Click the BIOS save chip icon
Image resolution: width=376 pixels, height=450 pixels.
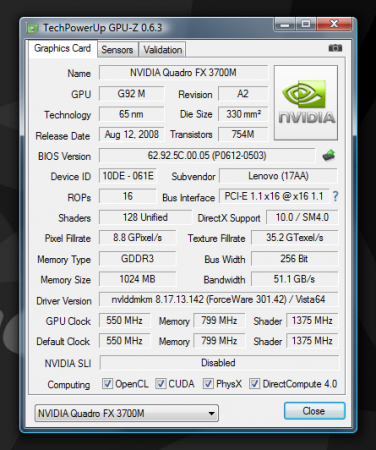329,156
